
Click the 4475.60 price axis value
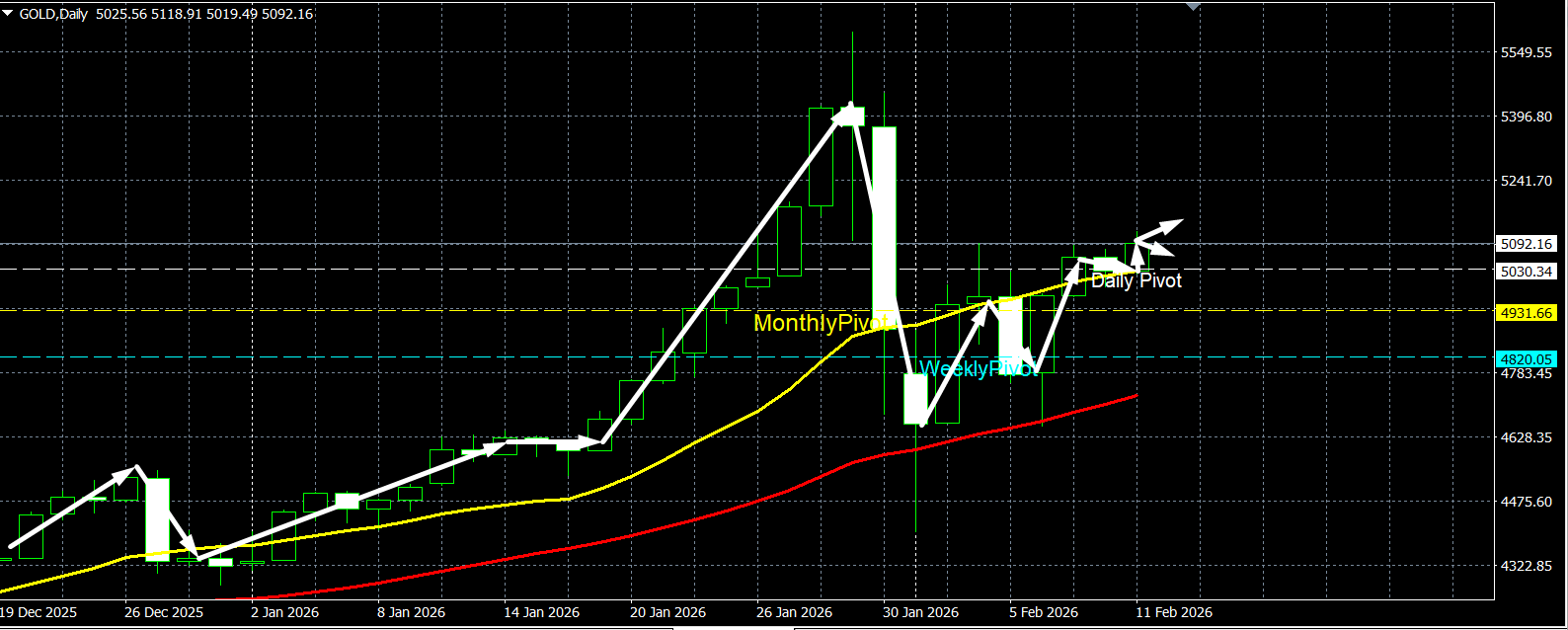pyautogui.click(x=1526, y=502)
